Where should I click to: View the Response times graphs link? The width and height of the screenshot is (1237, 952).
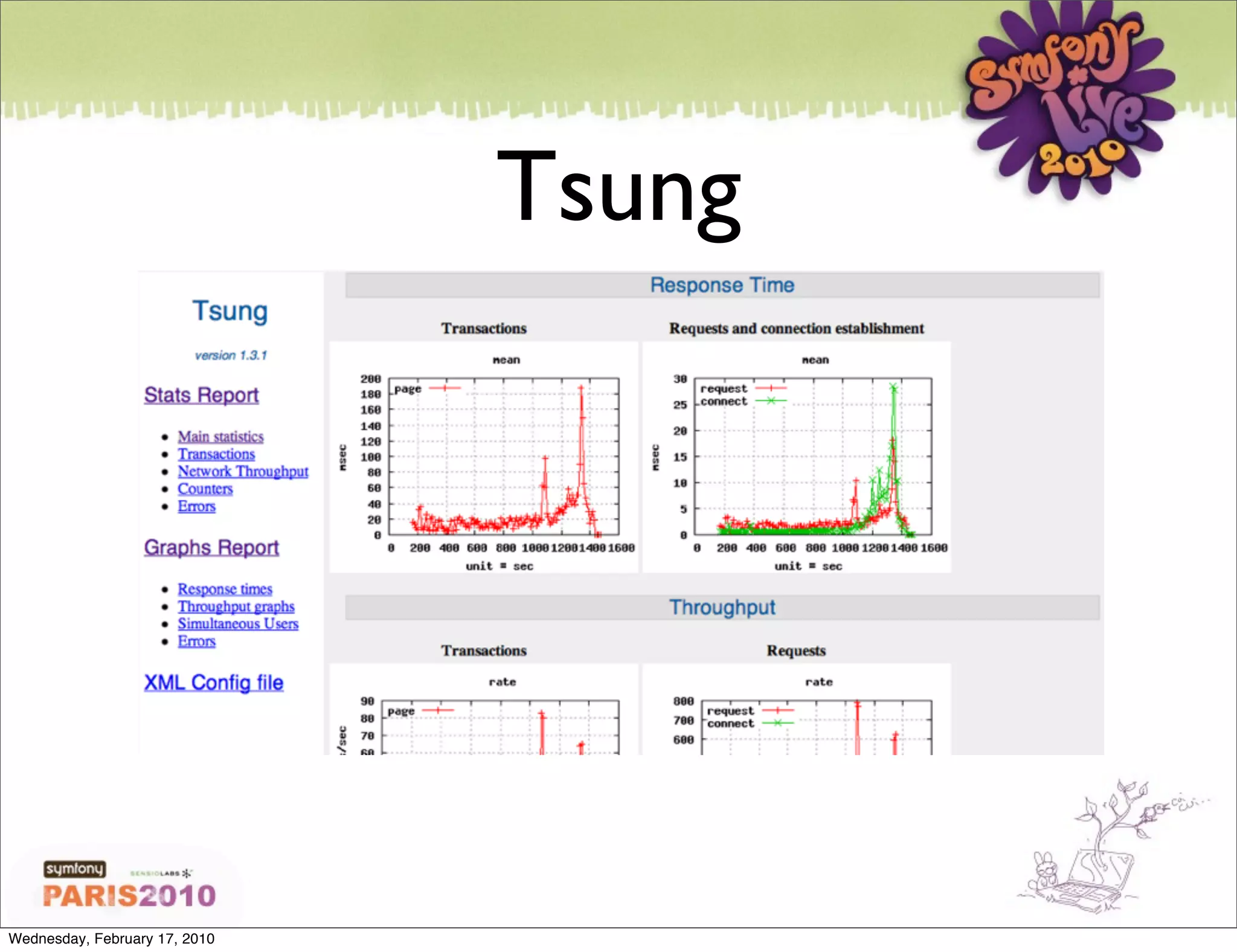pyautogui.click(x=225, y=589)
